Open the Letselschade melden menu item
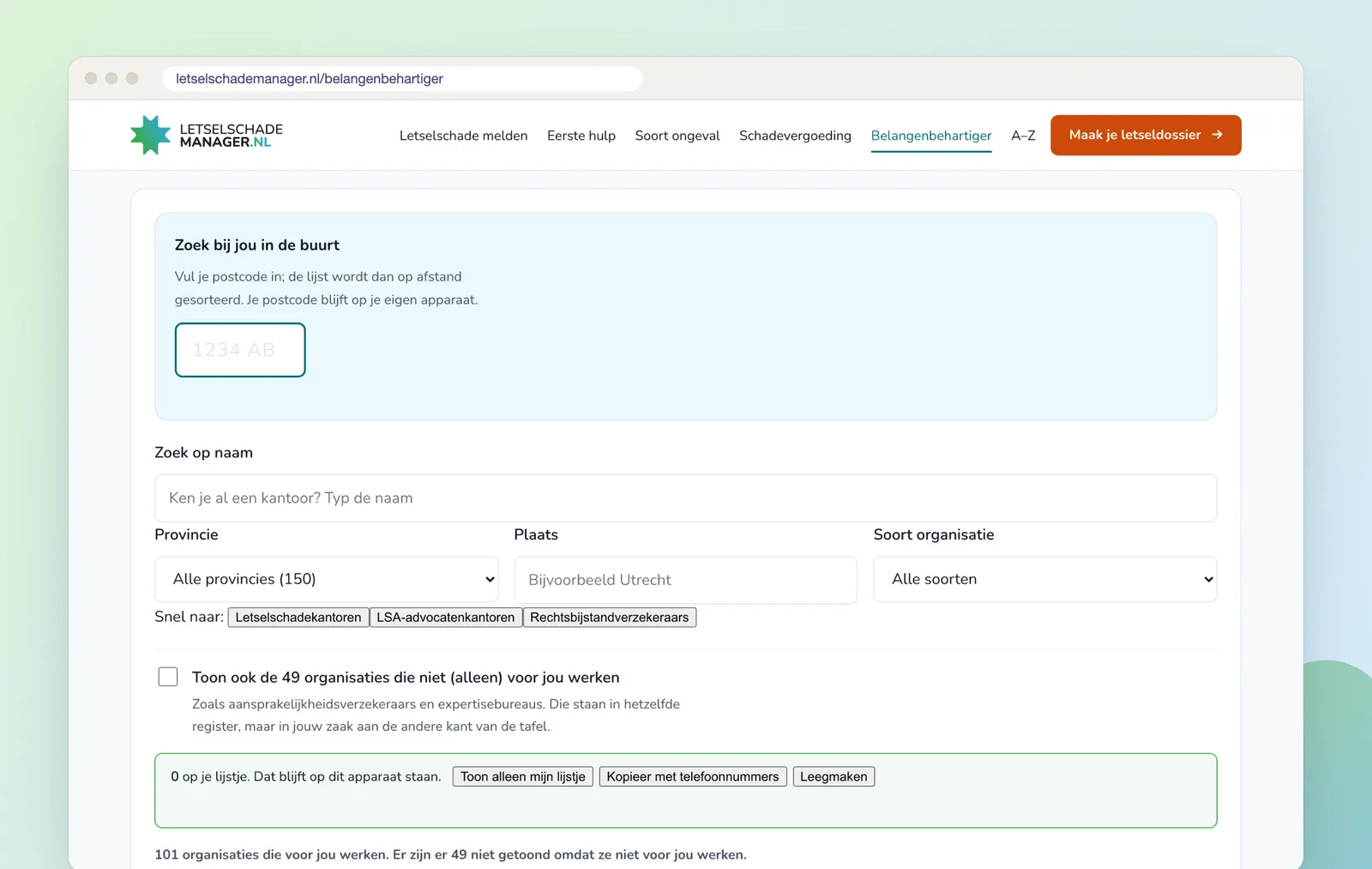Image resolution: width=1372 pixels, height=869 pixels. (x=463, y=136)
